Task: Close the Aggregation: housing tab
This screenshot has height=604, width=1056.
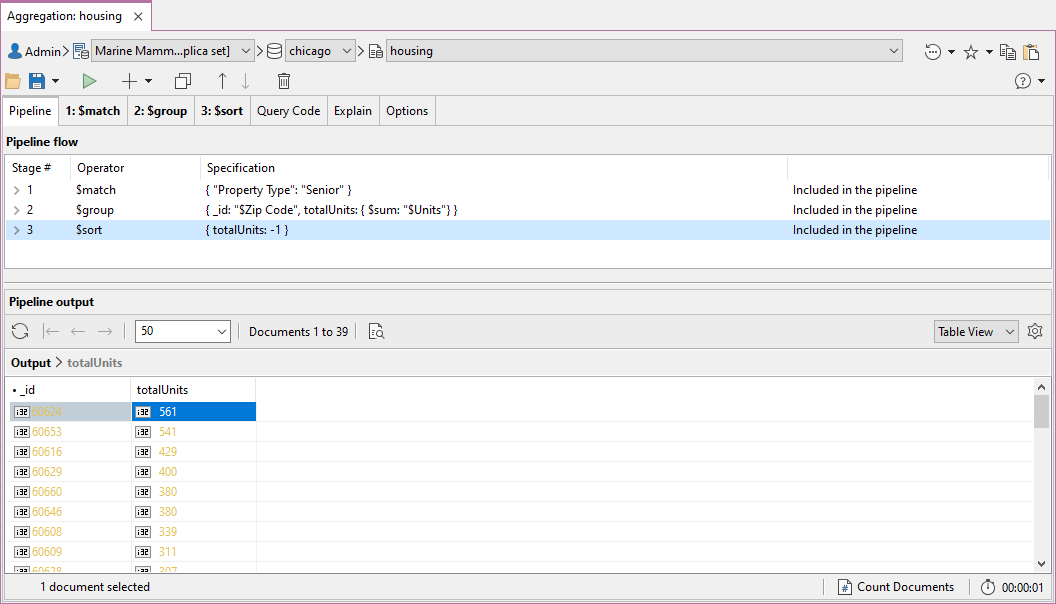Action: [x=139, y=16]
